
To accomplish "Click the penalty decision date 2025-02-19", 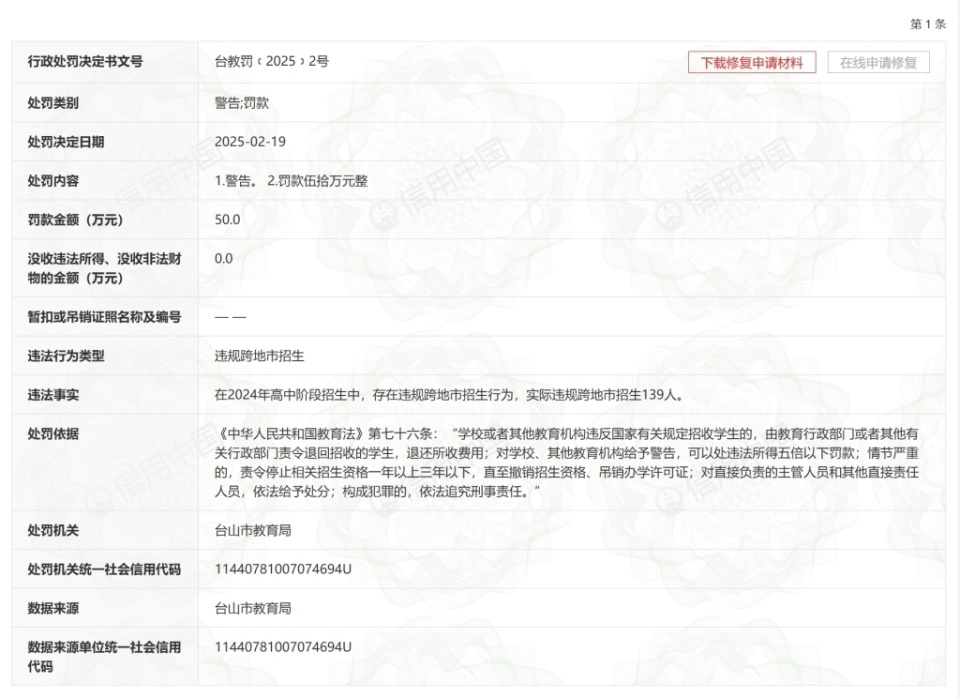I will pos(245,142).
